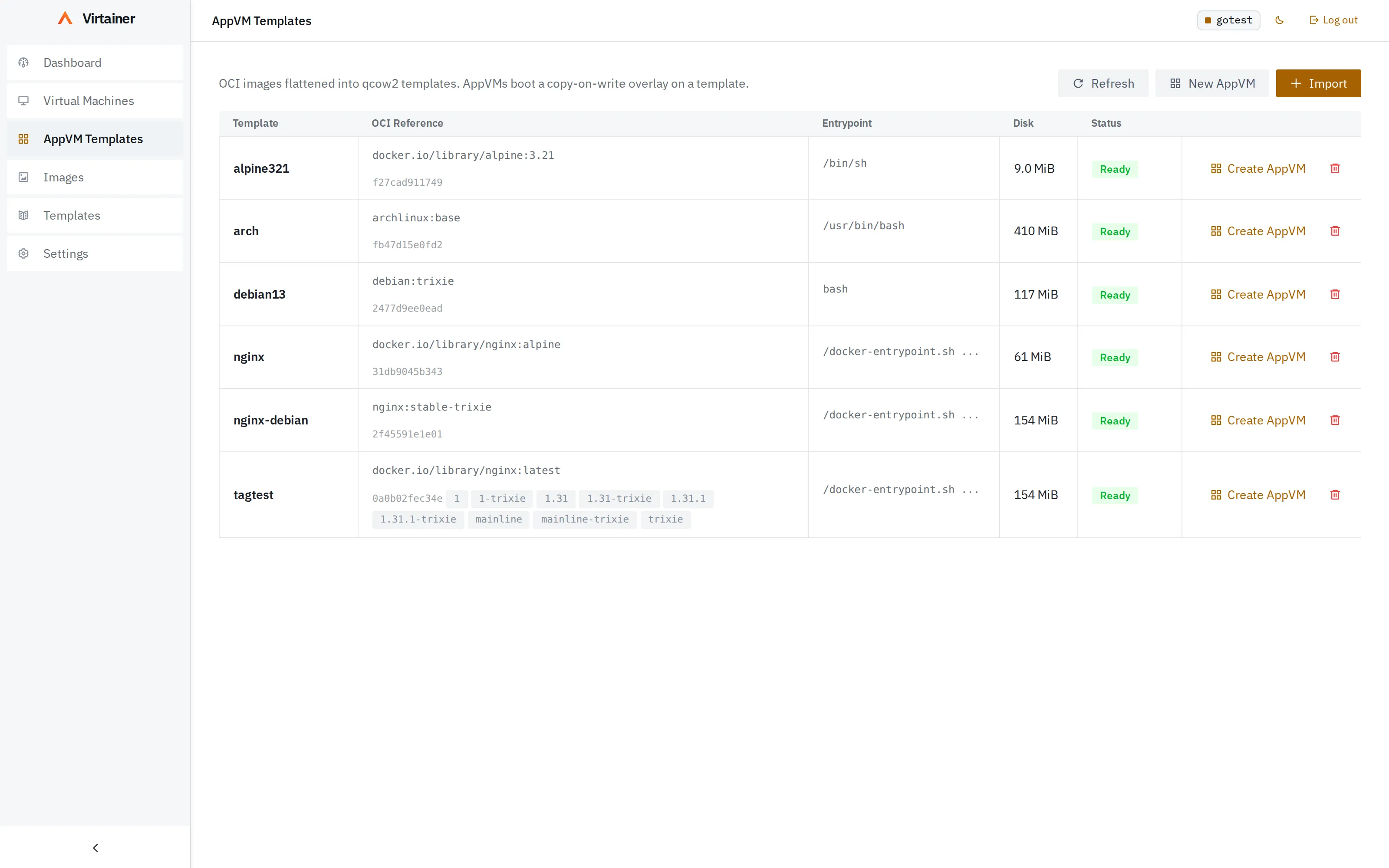Click the gotest user badge
The width and height of the screenshot is (1389, 868).
pos(1228,20)
